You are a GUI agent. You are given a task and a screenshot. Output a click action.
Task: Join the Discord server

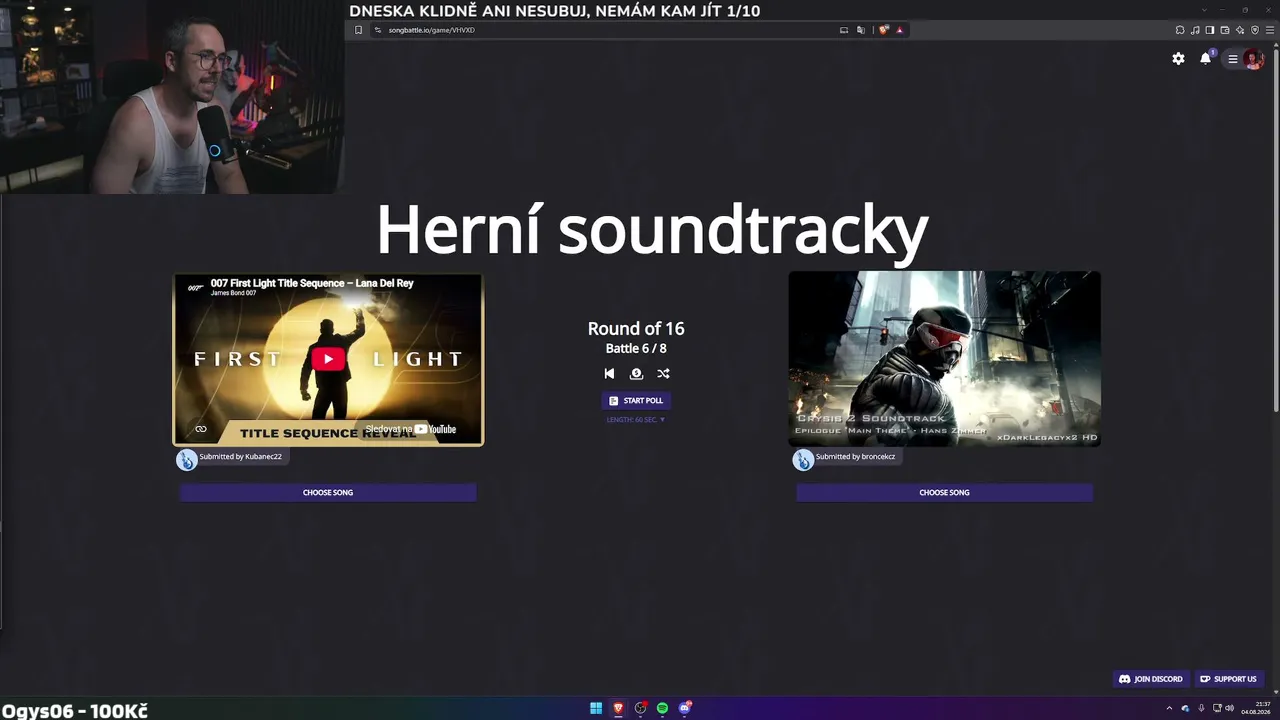click(x=1150, y=679)
